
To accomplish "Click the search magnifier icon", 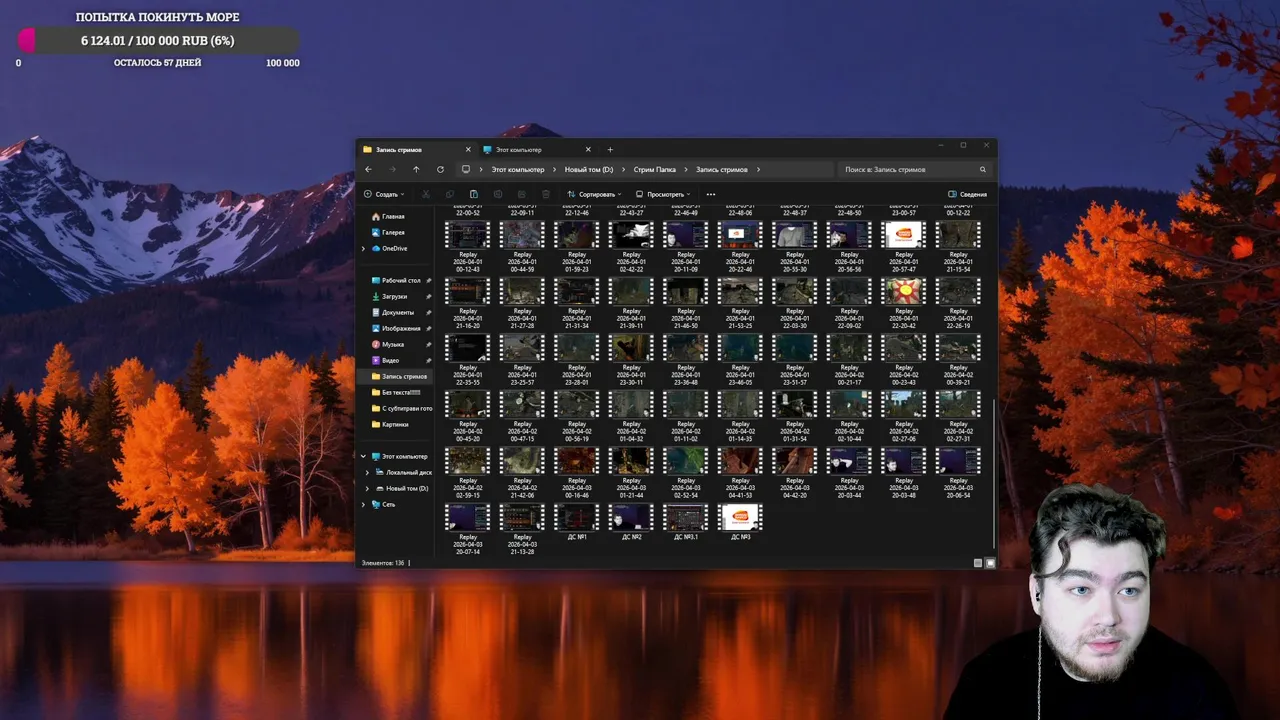I will 983,169.
